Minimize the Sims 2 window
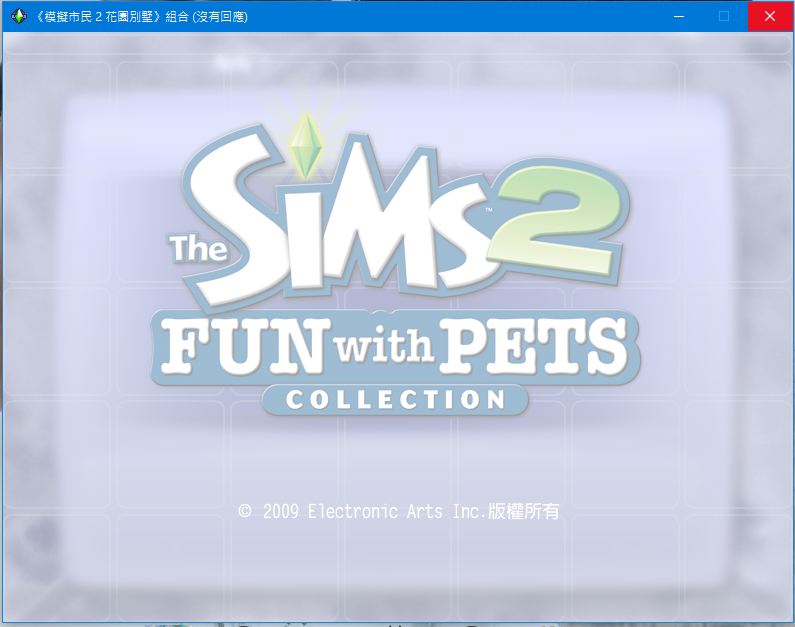795x627 pixels. 679,16
